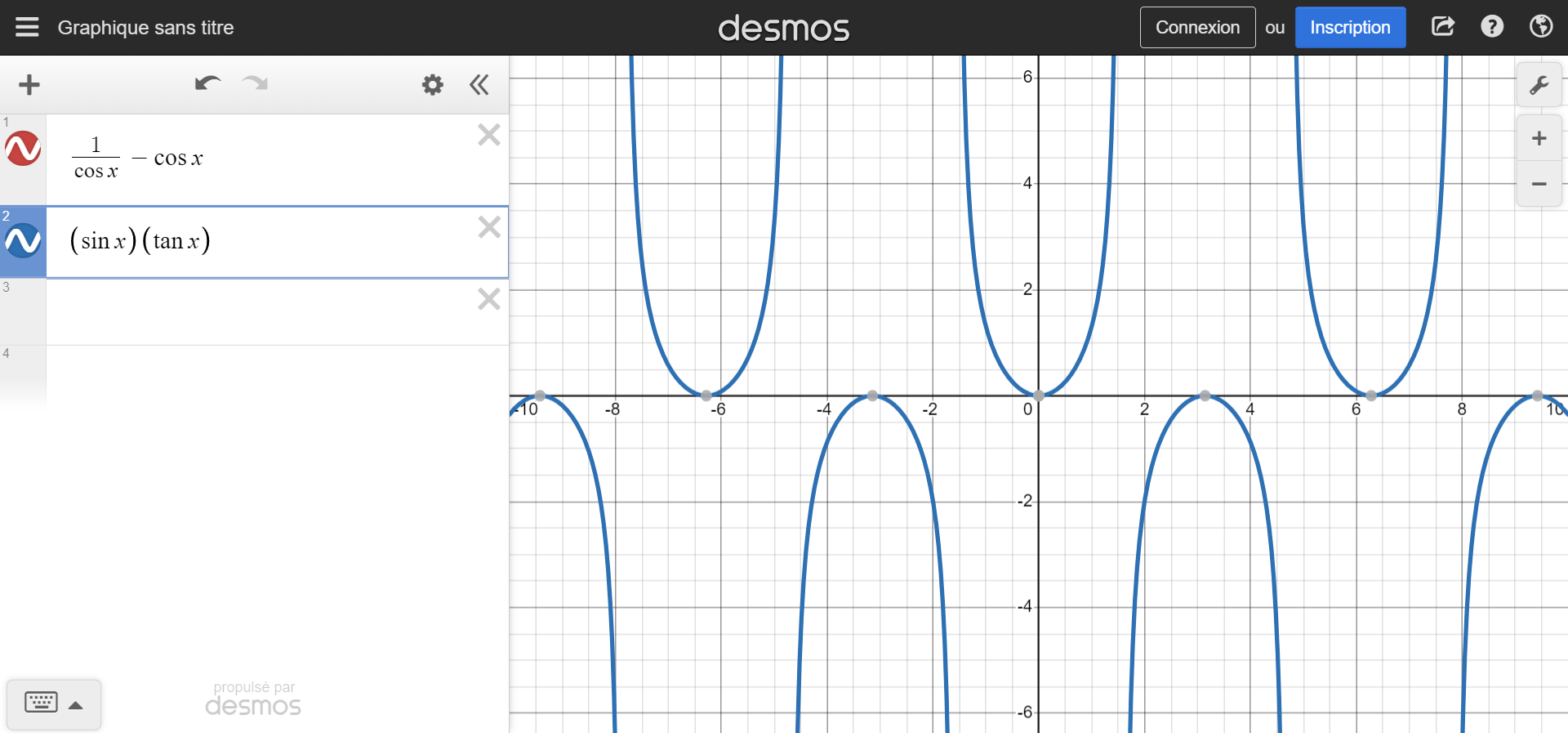The image size is (1568, 733).
Task: Click the add expression plus icon
Action: 29,85
